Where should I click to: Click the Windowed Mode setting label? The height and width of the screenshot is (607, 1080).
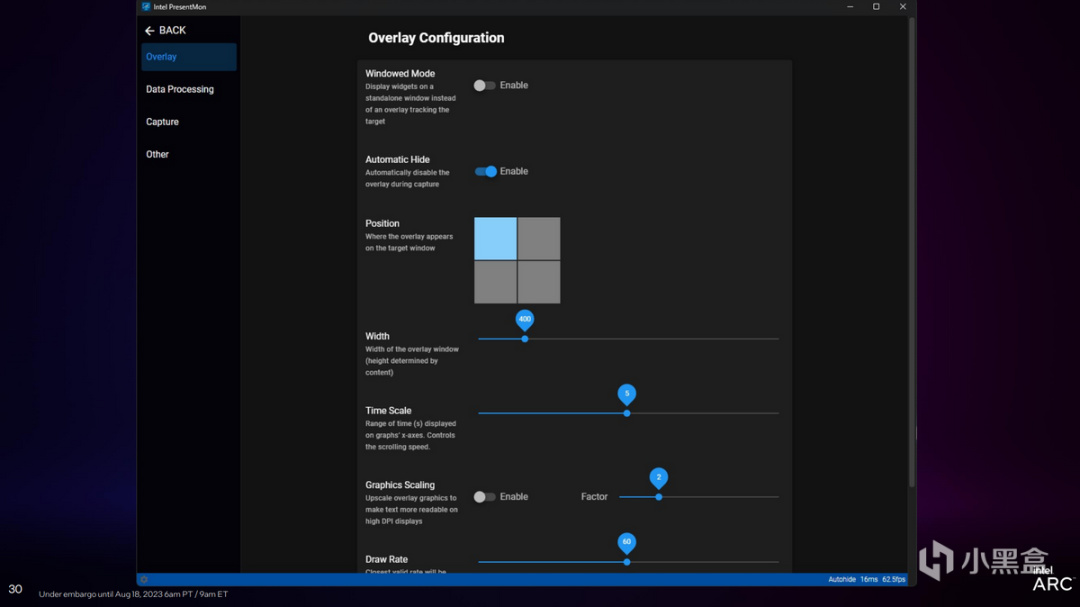(x=400, y=73)
